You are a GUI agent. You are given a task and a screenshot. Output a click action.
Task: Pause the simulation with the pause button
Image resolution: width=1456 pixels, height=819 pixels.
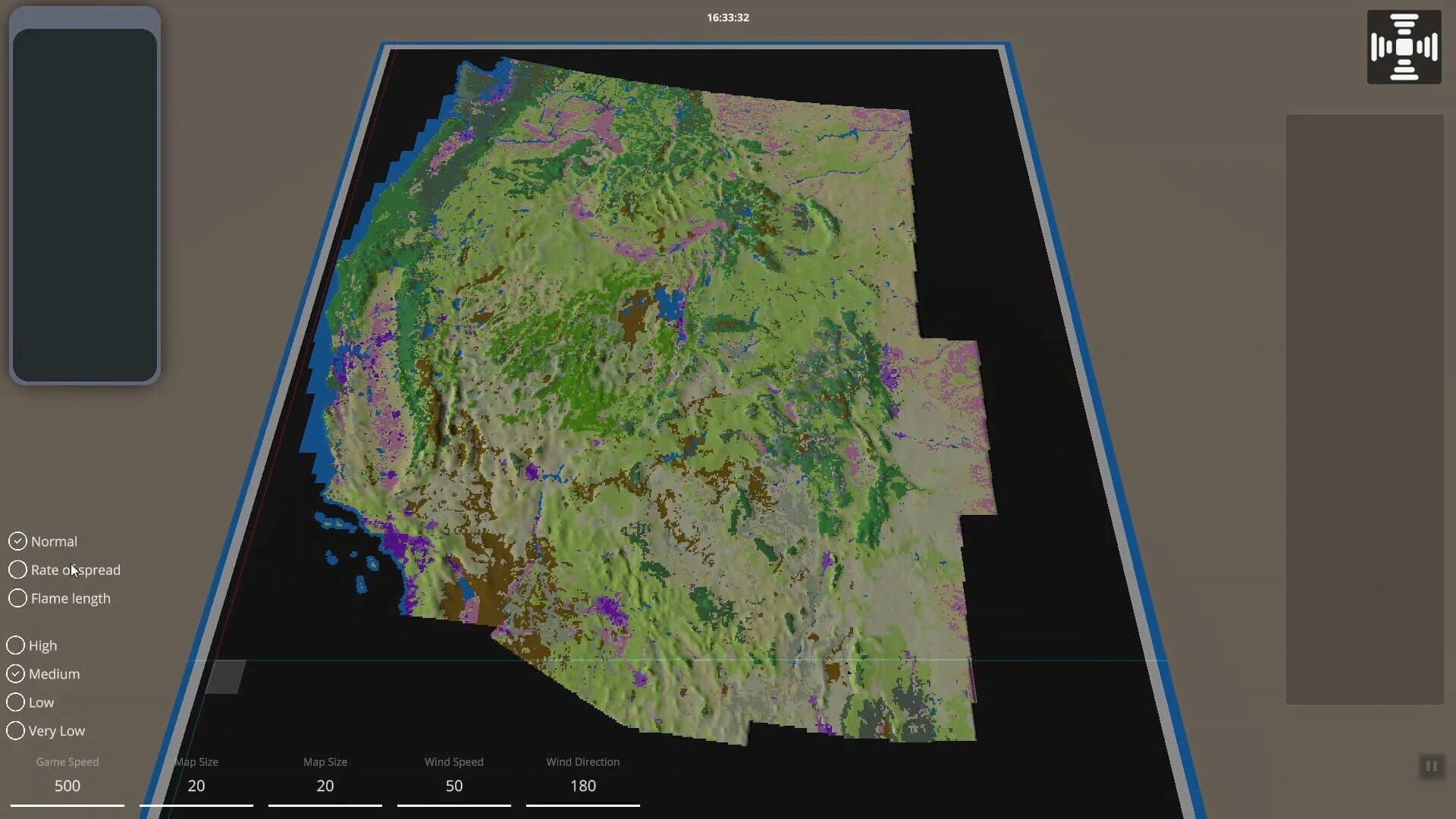pyautogui.click(x=1431, y=766)
